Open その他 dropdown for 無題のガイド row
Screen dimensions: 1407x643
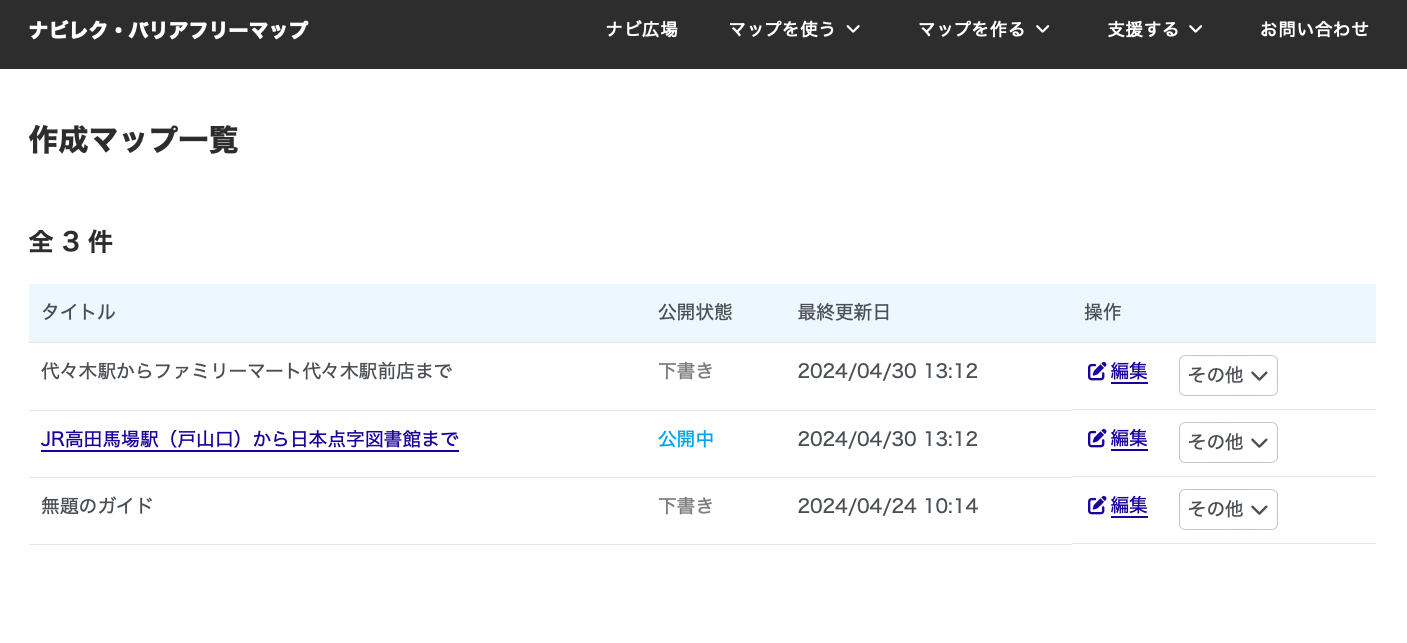(1228, 509)
